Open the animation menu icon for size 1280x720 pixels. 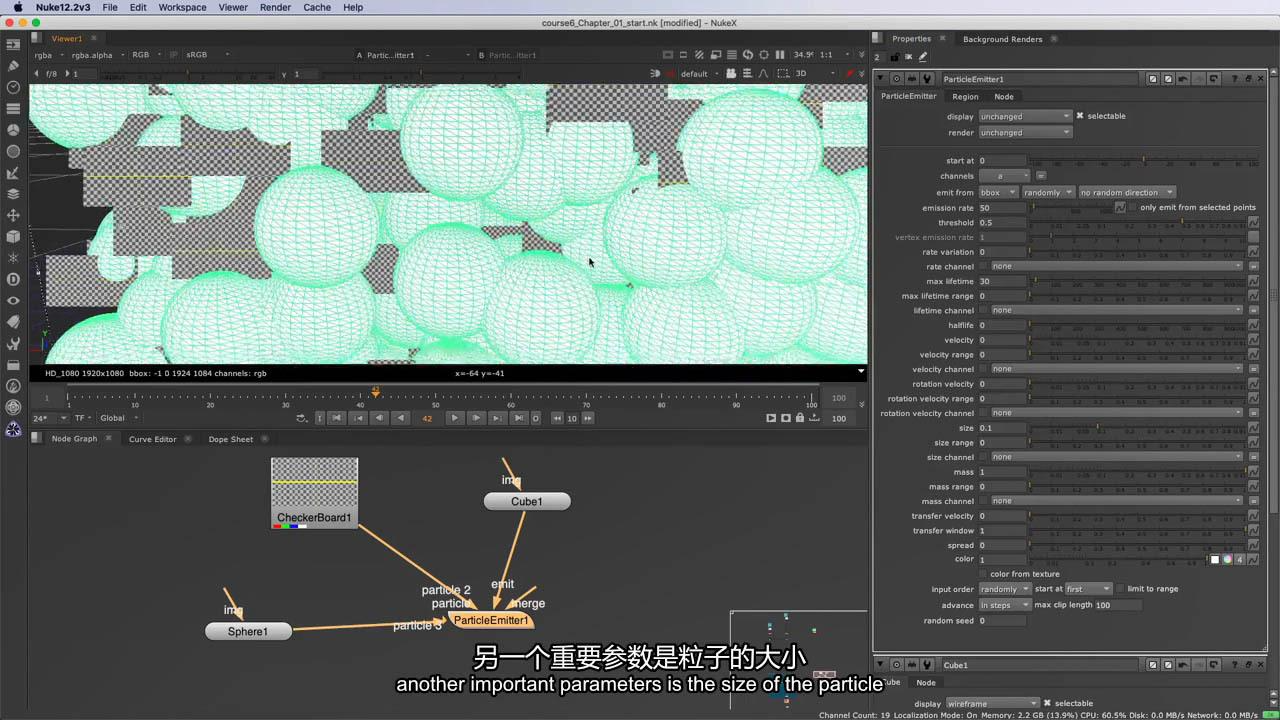[1253, 428]
